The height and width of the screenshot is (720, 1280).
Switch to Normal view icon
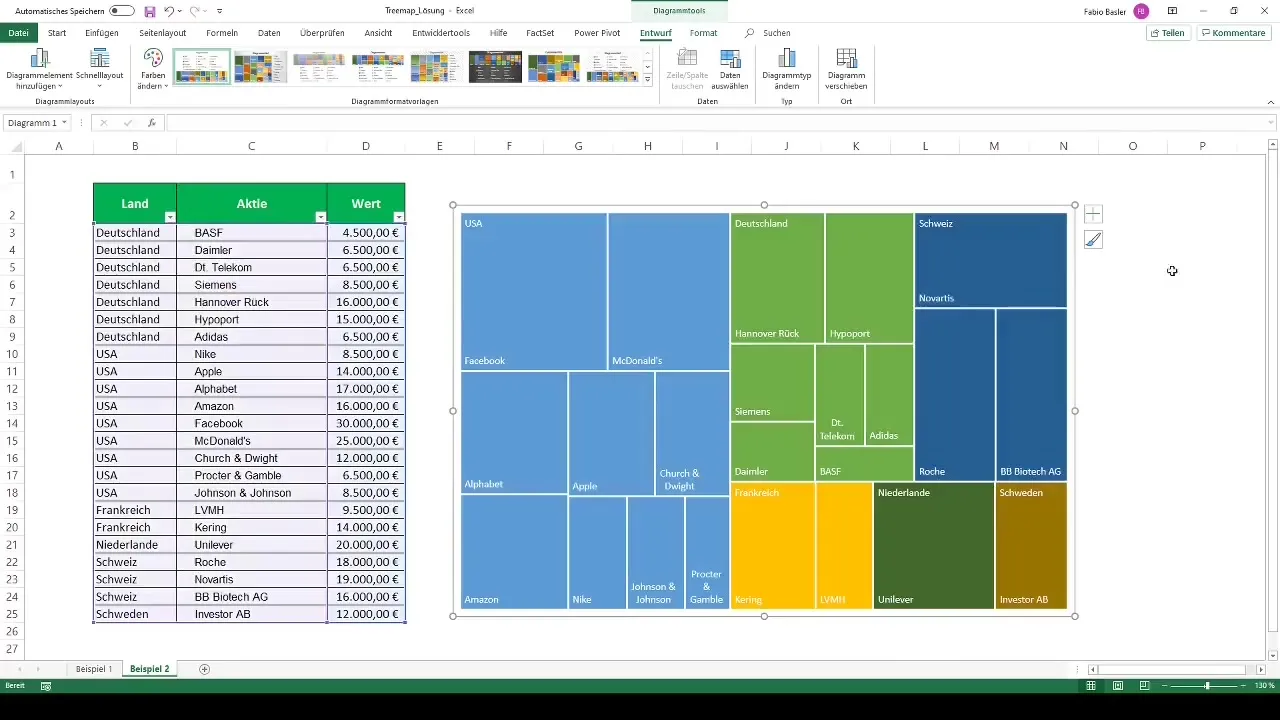(1091, 686)
